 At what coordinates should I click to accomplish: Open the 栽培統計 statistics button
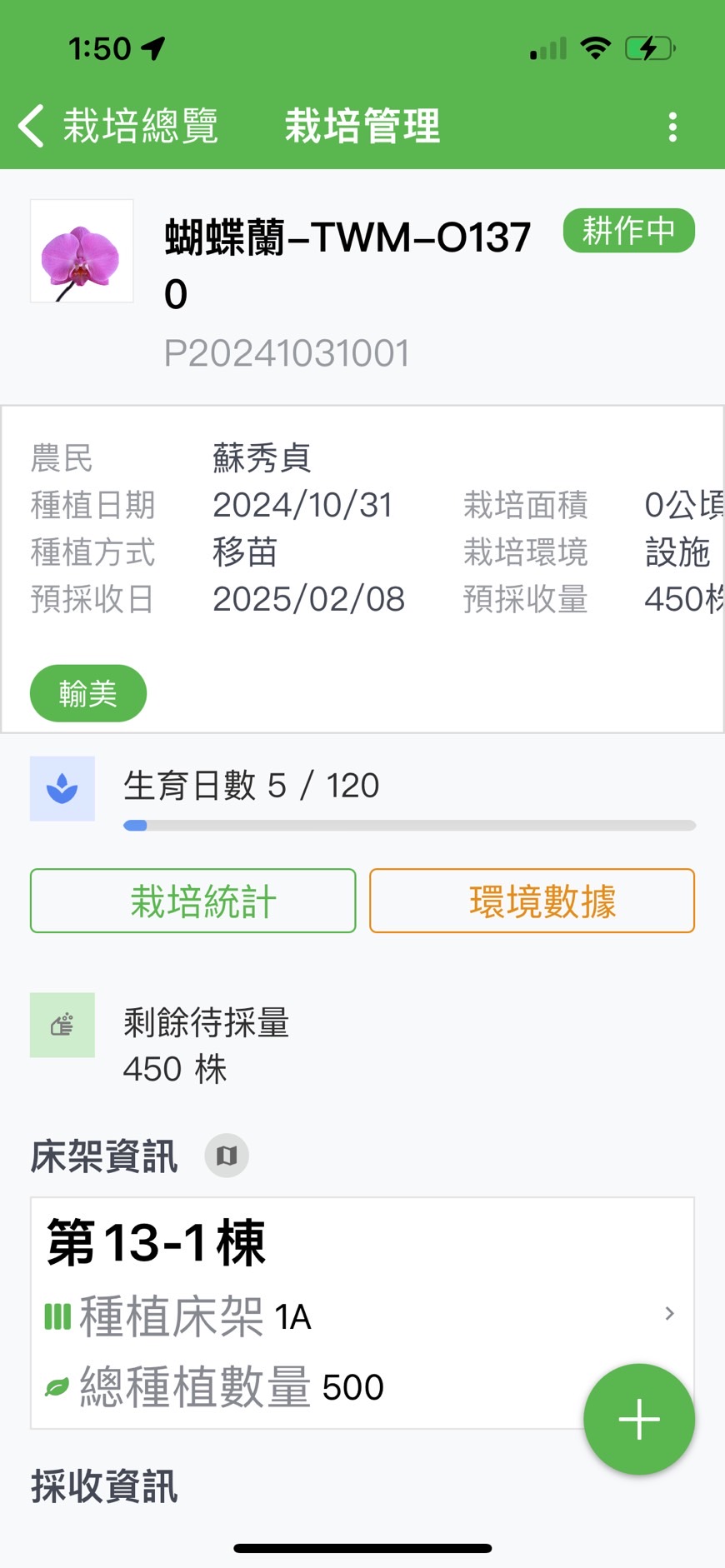[x=193, y=901]
